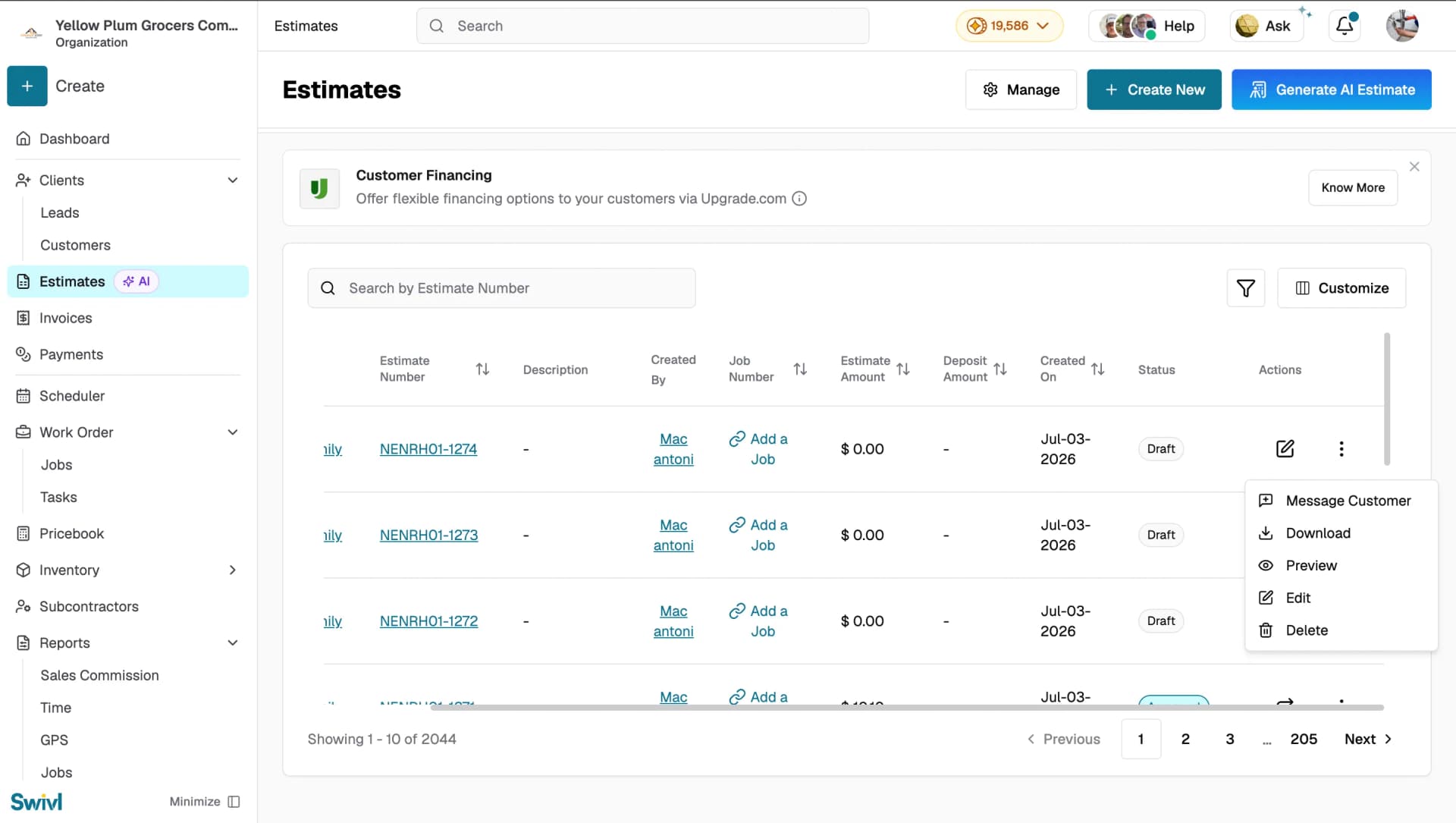Open the filter funnel icon

click(1245, 288)
